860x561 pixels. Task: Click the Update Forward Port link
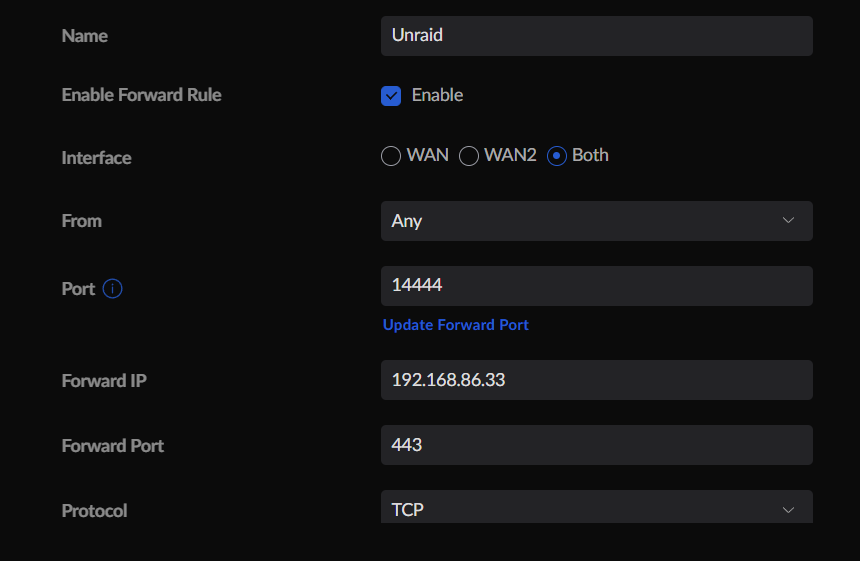pyautogui.click(x=455, y=325)
